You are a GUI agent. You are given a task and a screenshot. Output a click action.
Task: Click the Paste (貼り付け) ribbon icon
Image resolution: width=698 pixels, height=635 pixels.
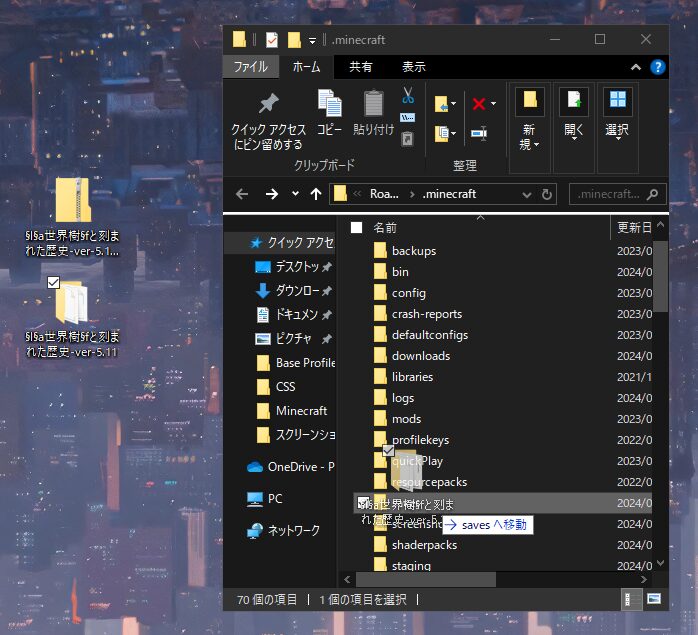tap(373, 103)
